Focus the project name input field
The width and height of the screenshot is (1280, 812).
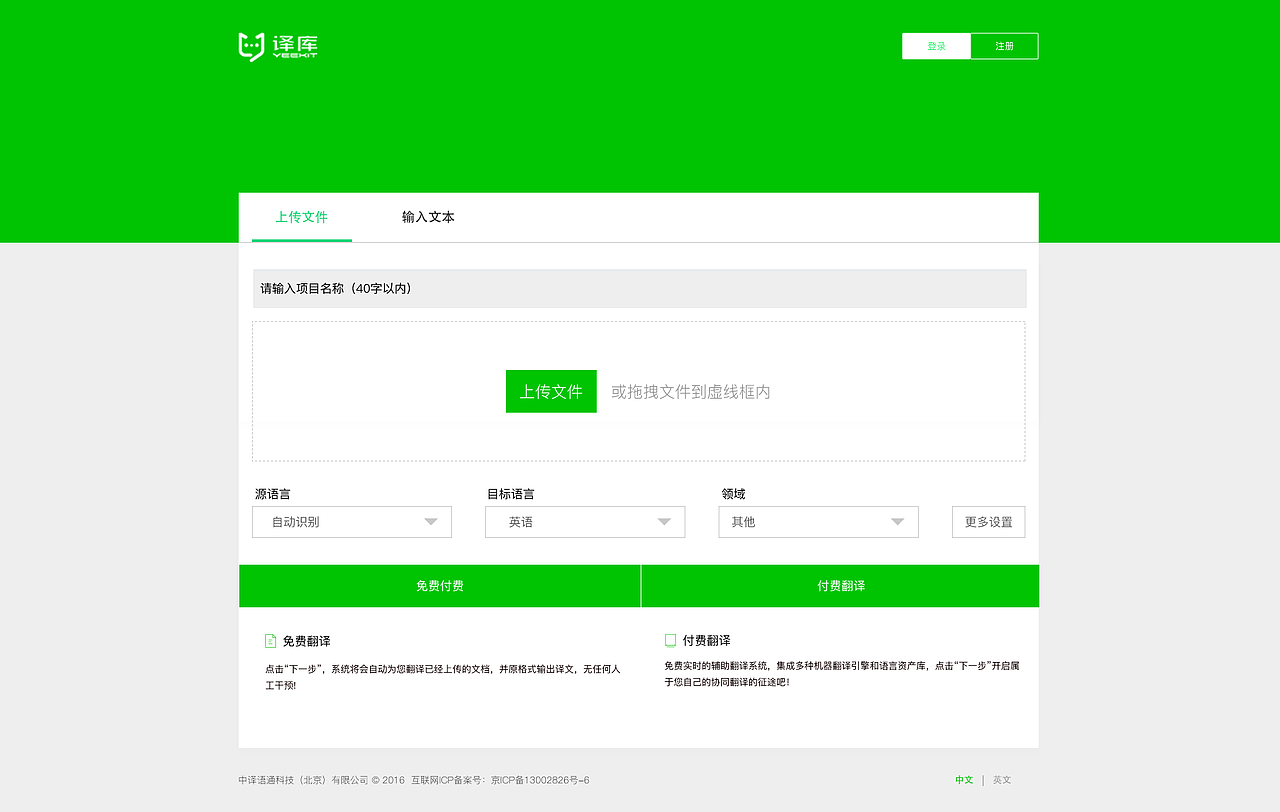(639, 288)
